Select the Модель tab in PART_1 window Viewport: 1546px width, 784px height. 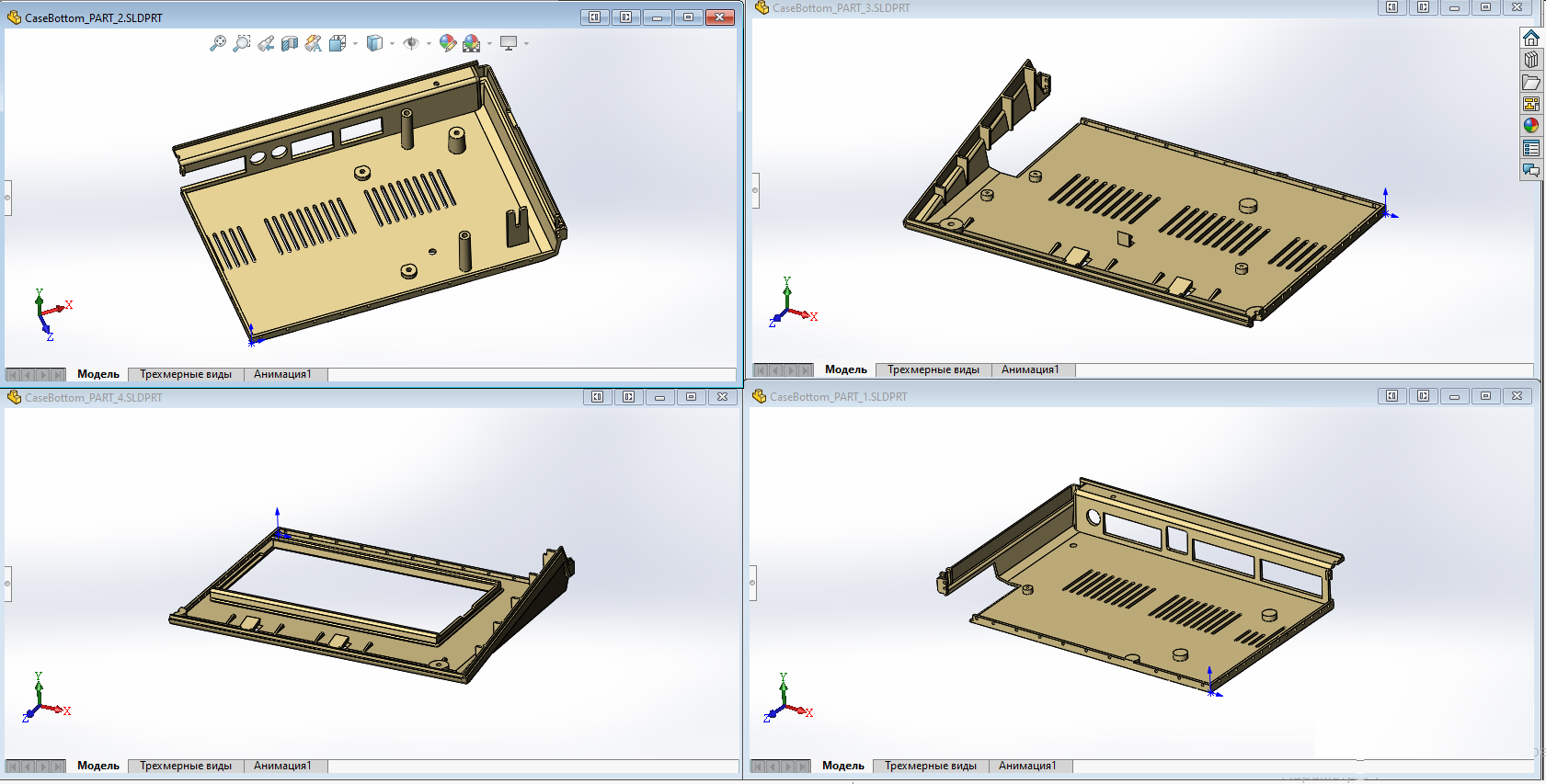843,766
